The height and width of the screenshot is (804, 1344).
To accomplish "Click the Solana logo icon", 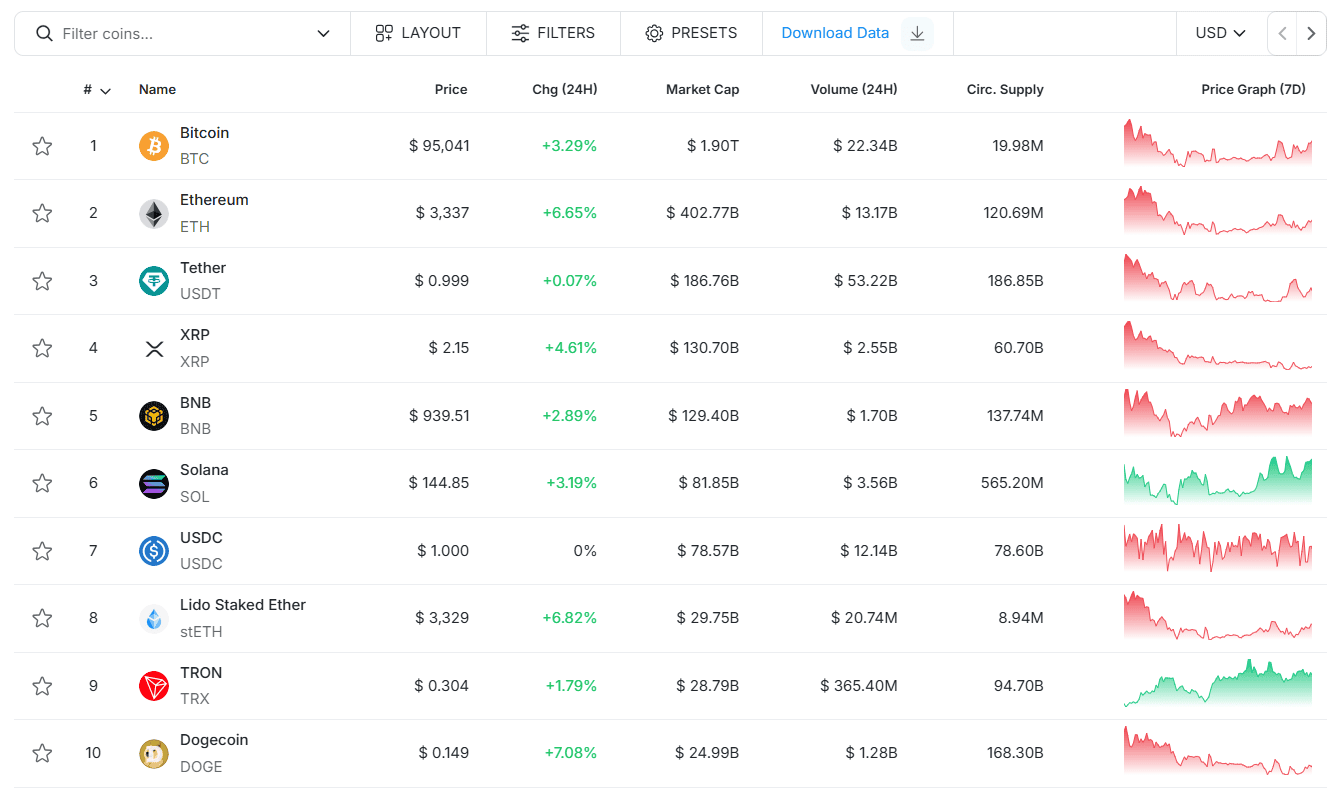I will tap(154, 483).
